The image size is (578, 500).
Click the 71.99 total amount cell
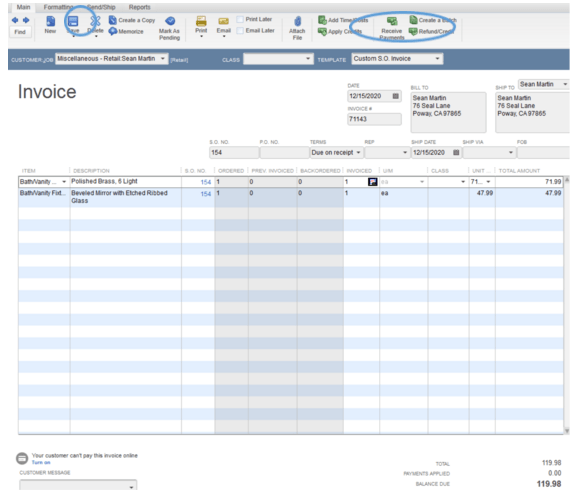pos(529,181)
